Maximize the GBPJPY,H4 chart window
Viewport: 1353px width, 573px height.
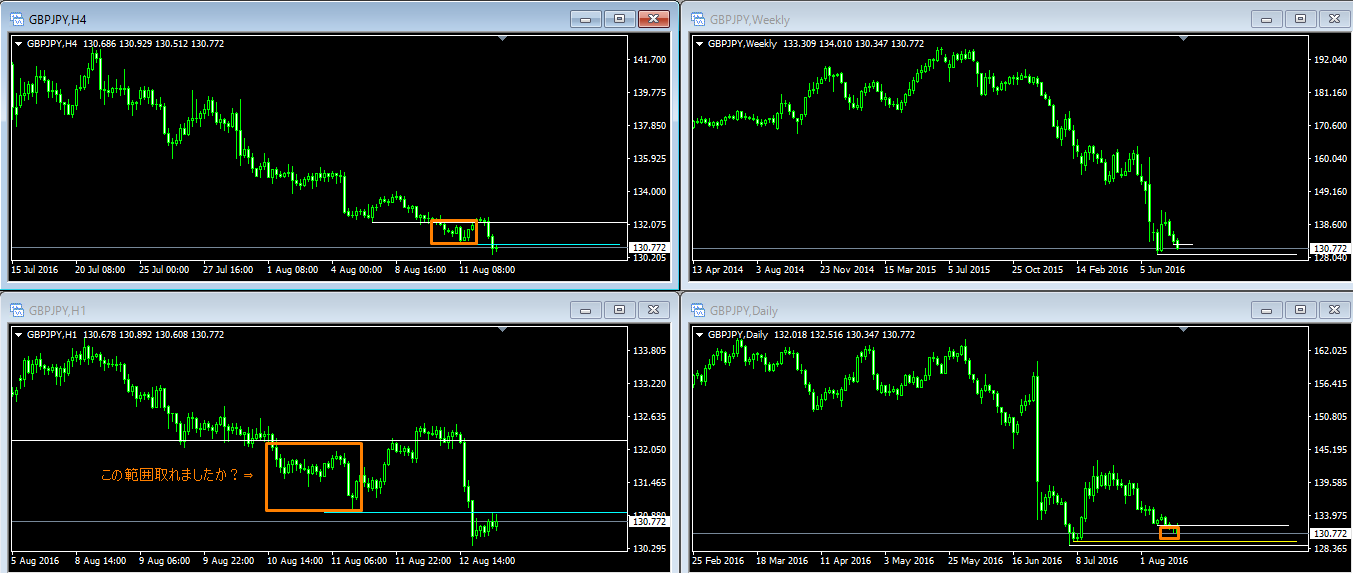tap(619, 18)
